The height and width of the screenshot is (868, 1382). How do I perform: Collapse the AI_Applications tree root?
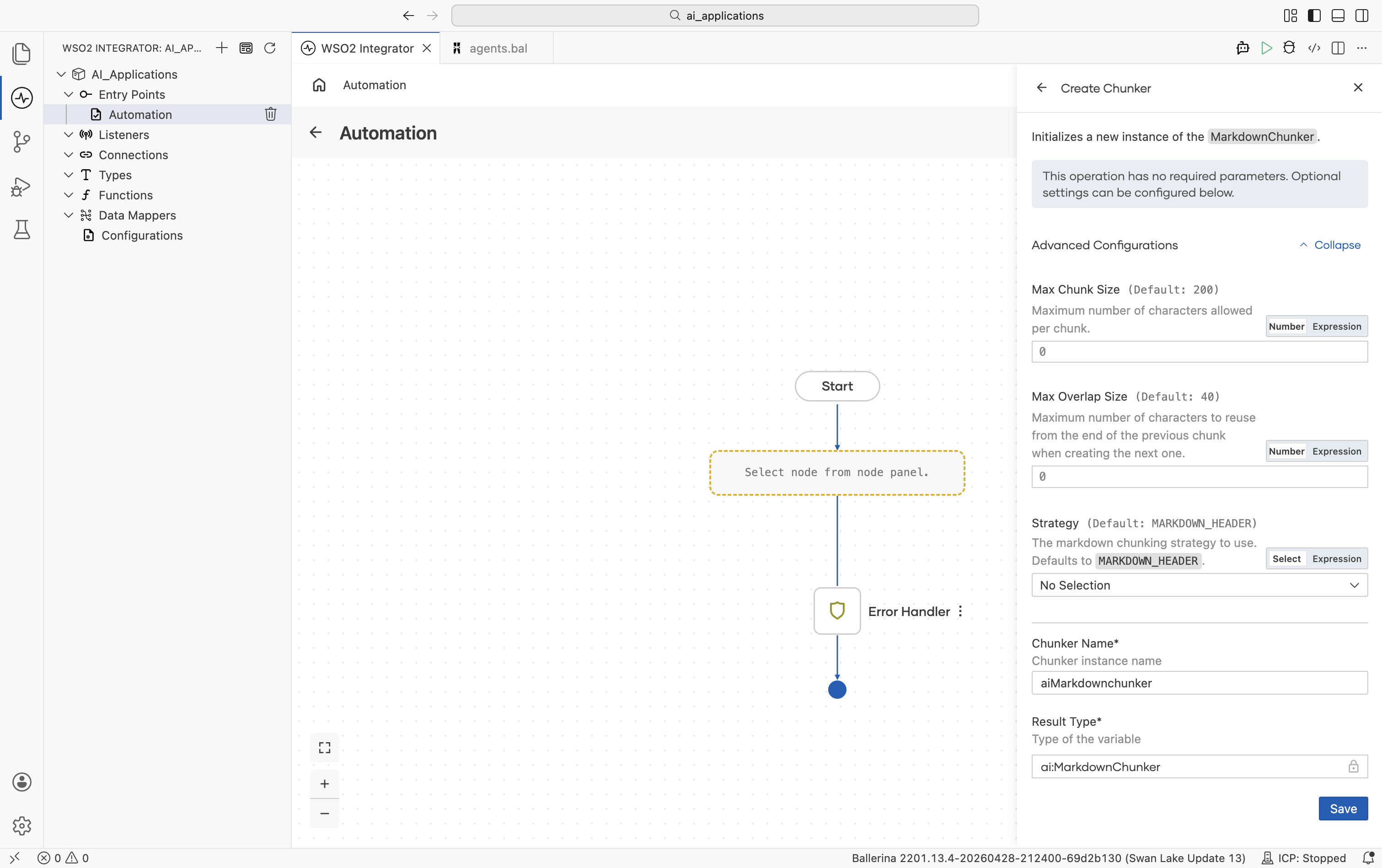61,74
